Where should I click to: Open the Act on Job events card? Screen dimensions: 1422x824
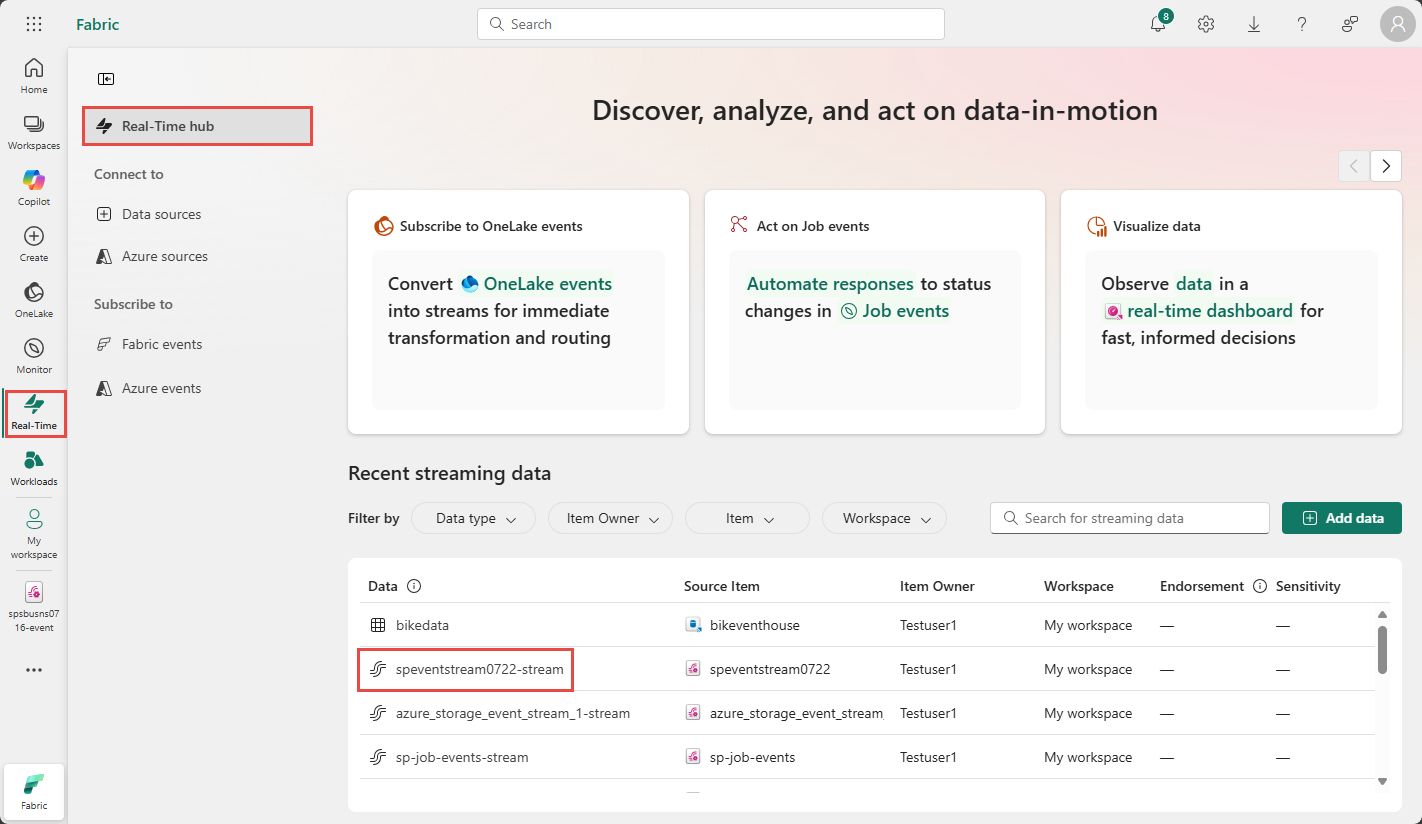point(875,312)
